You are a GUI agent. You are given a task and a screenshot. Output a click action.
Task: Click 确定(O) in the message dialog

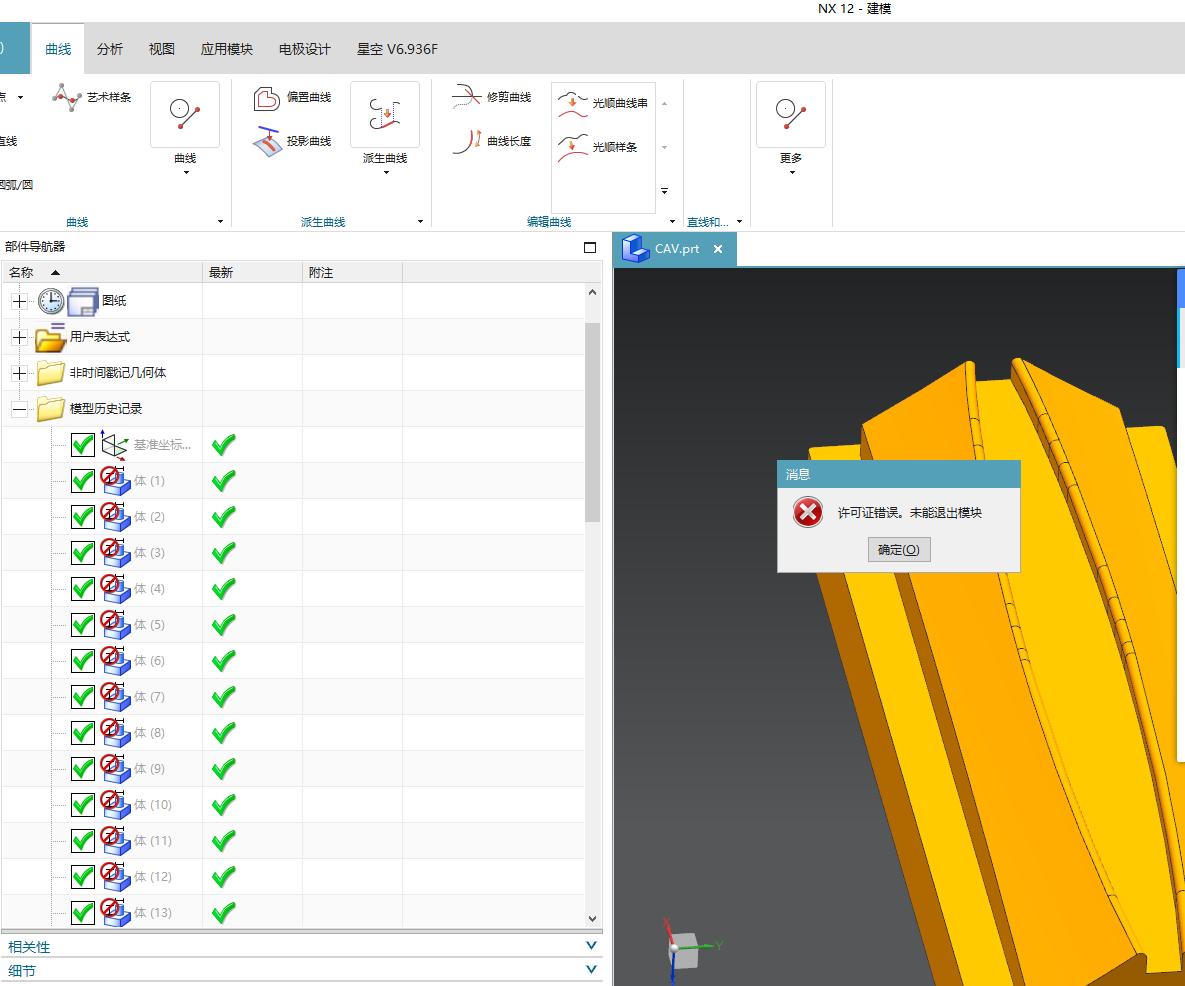click(x=898, y=550)
